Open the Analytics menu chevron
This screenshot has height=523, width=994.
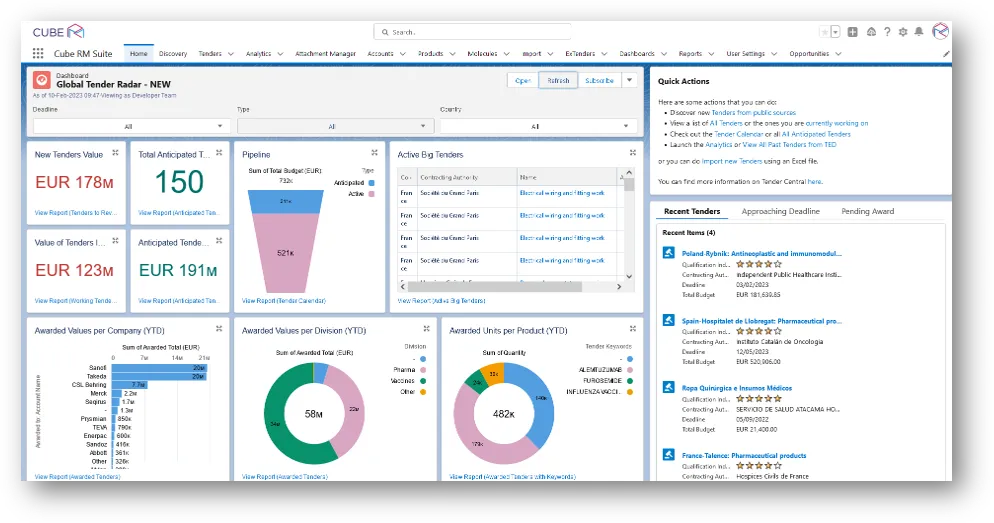pos(280,54)
